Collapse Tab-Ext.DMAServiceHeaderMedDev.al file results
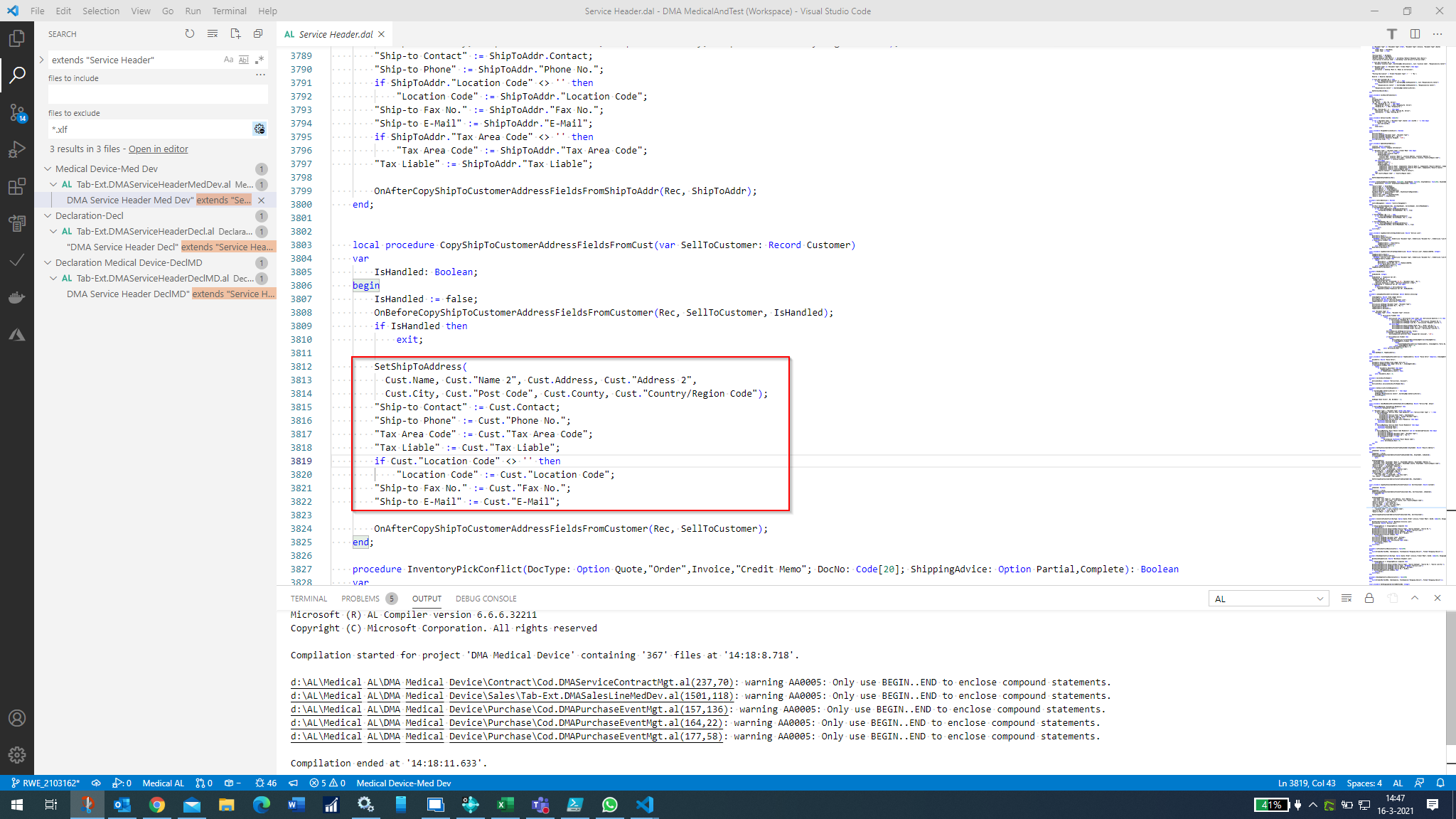The width and height of the screenshot is (1456, 819). (x=53, y=184)
